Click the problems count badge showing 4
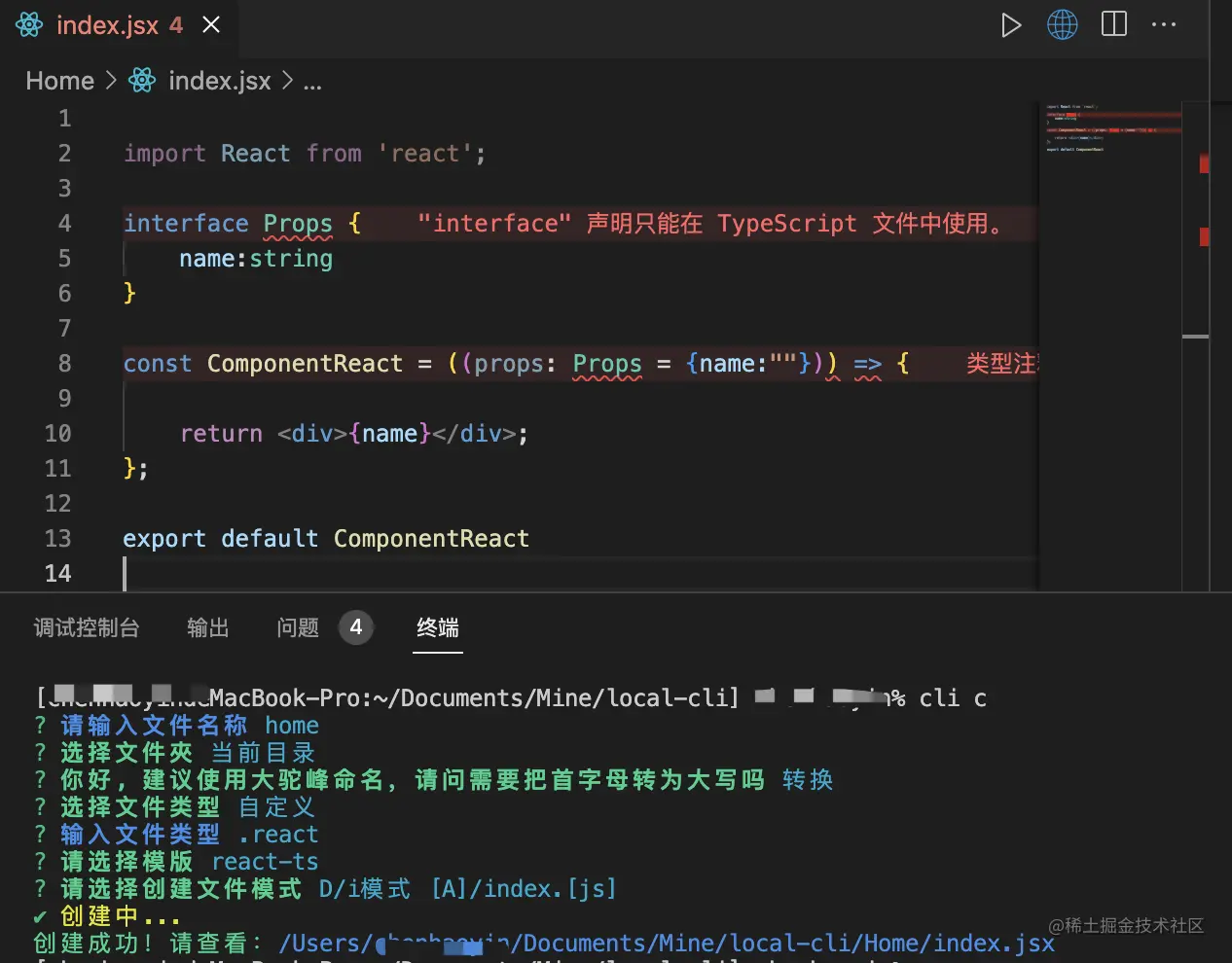This screenshot has width=1232, height=963. (356, 627)
